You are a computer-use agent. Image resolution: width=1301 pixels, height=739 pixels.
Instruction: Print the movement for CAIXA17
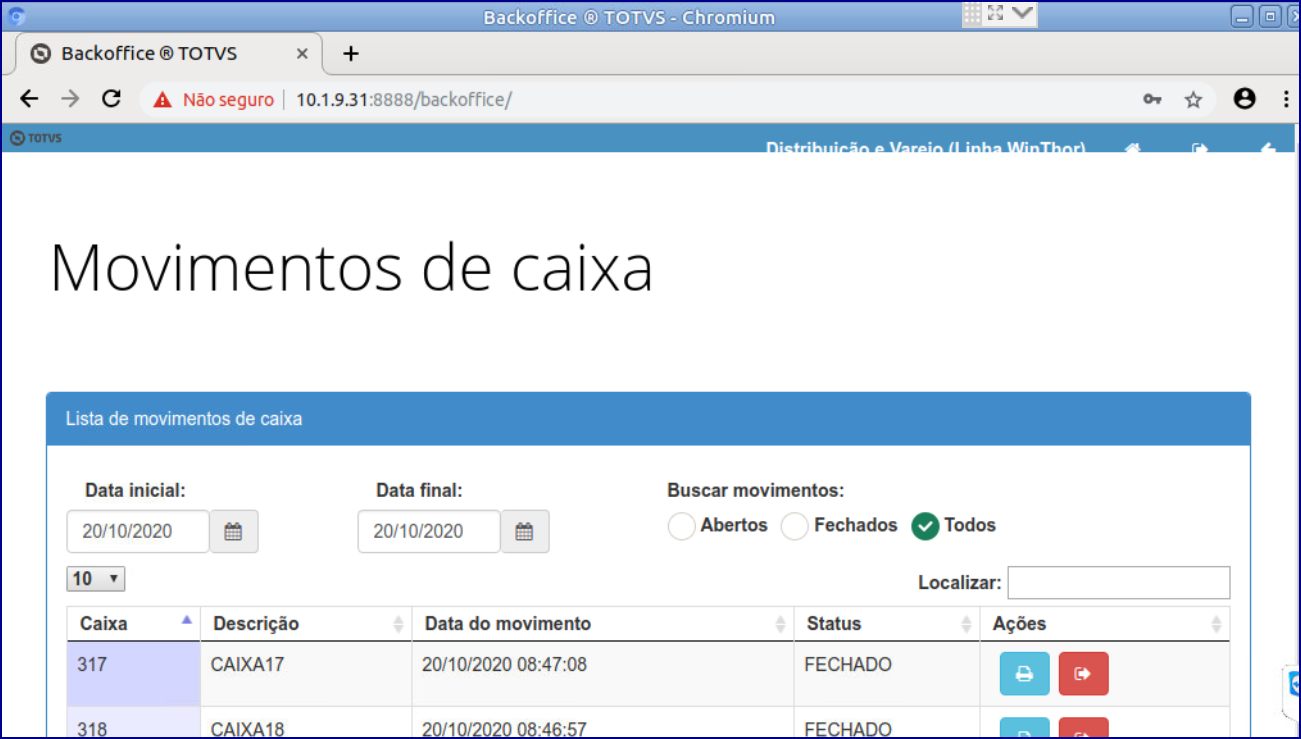1024,674
